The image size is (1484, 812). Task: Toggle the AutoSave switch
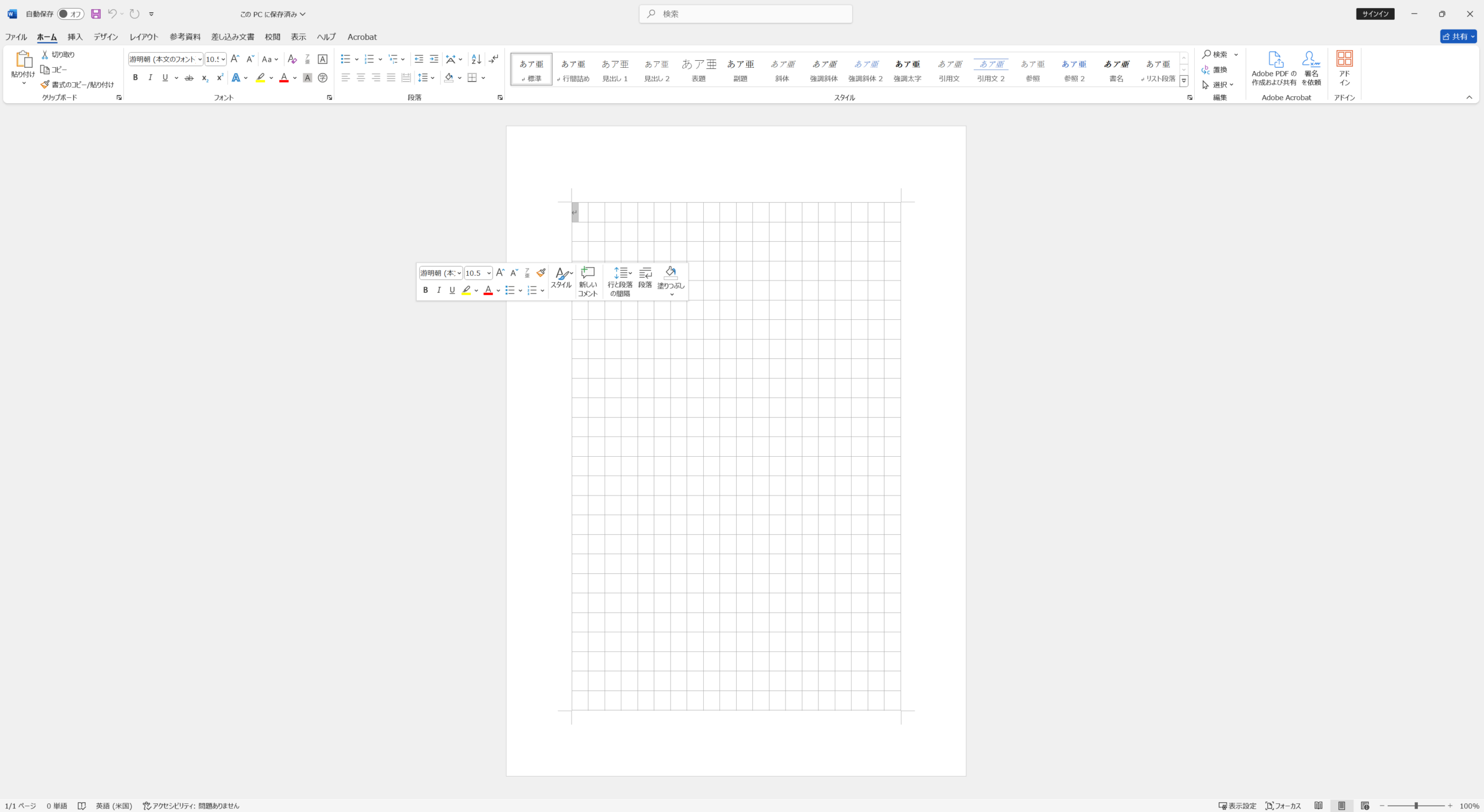[71, 14]
